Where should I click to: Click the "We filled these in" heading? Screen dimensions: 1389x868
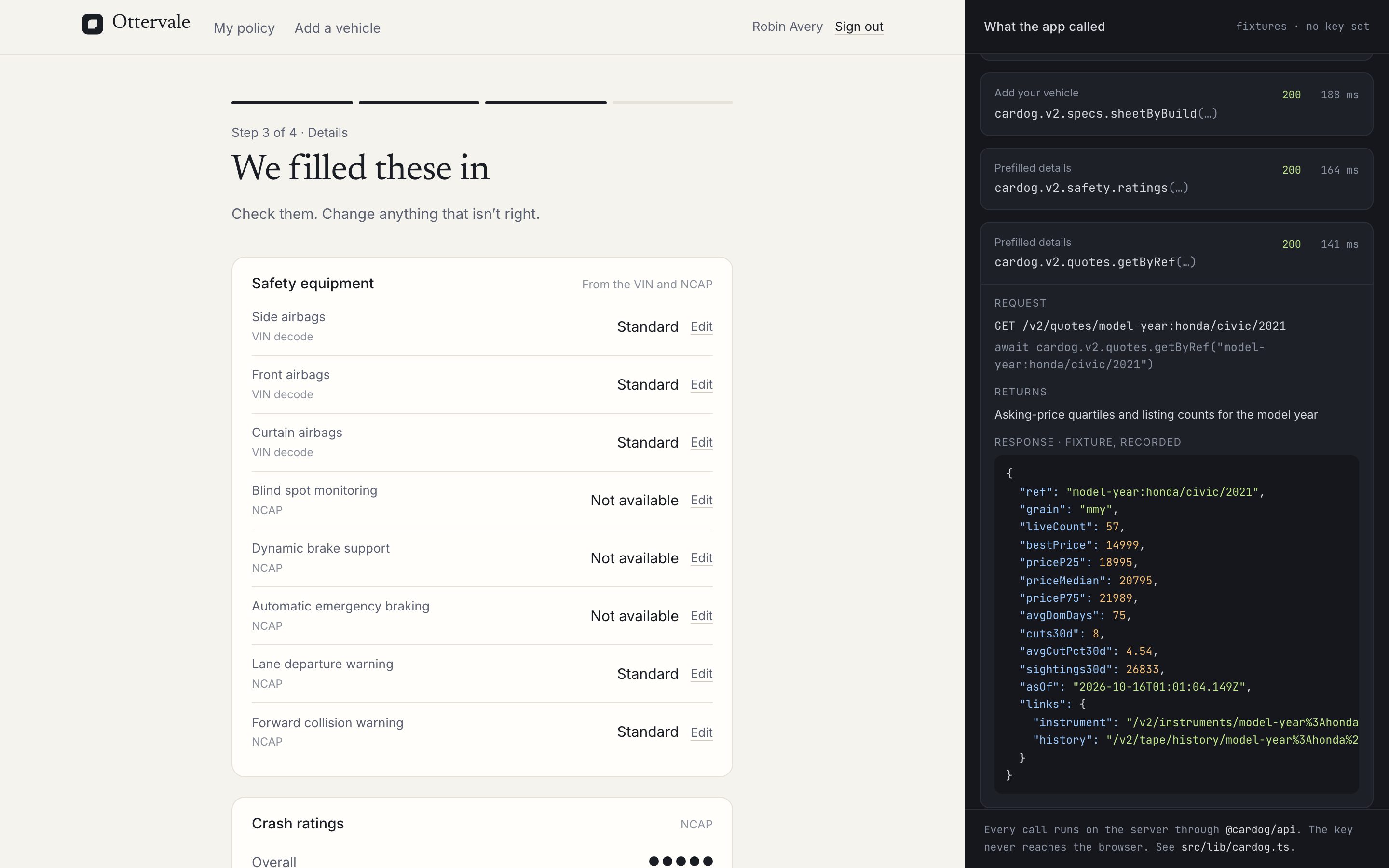(360, 168)
